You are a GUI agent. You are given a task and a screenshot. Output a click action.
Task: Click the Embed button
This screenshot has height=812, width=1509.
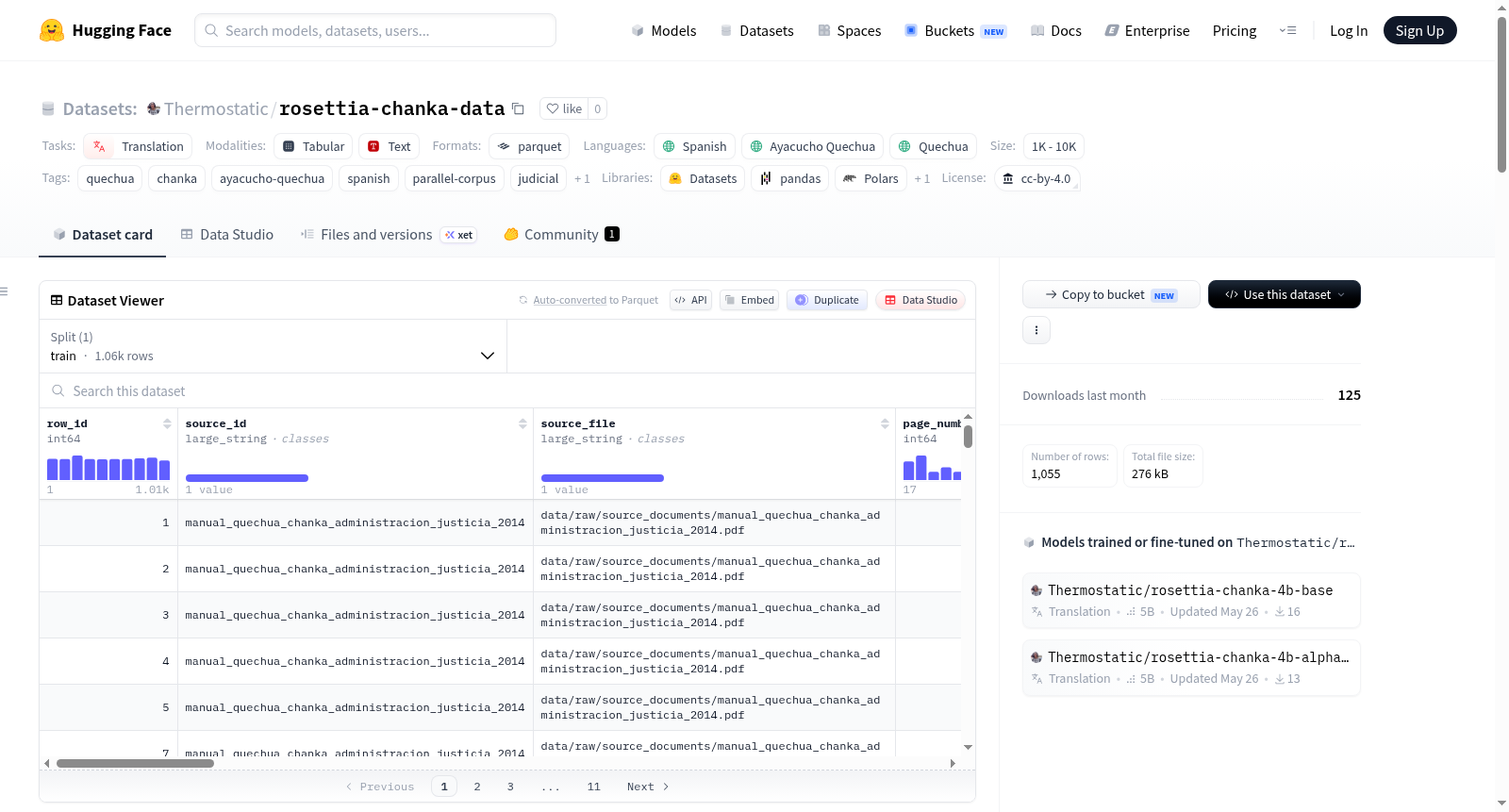coord(750,300)
